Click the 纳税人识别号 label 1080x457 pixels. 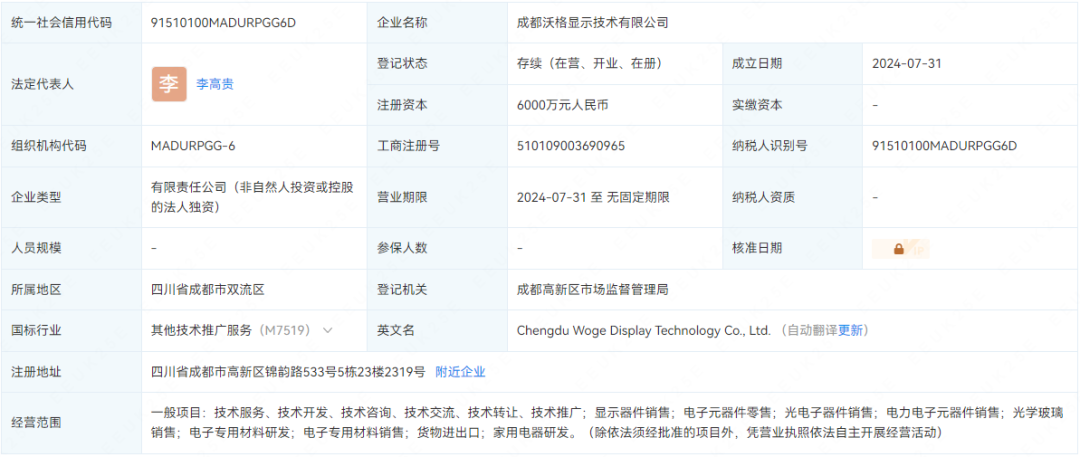[x=769, y=145]
